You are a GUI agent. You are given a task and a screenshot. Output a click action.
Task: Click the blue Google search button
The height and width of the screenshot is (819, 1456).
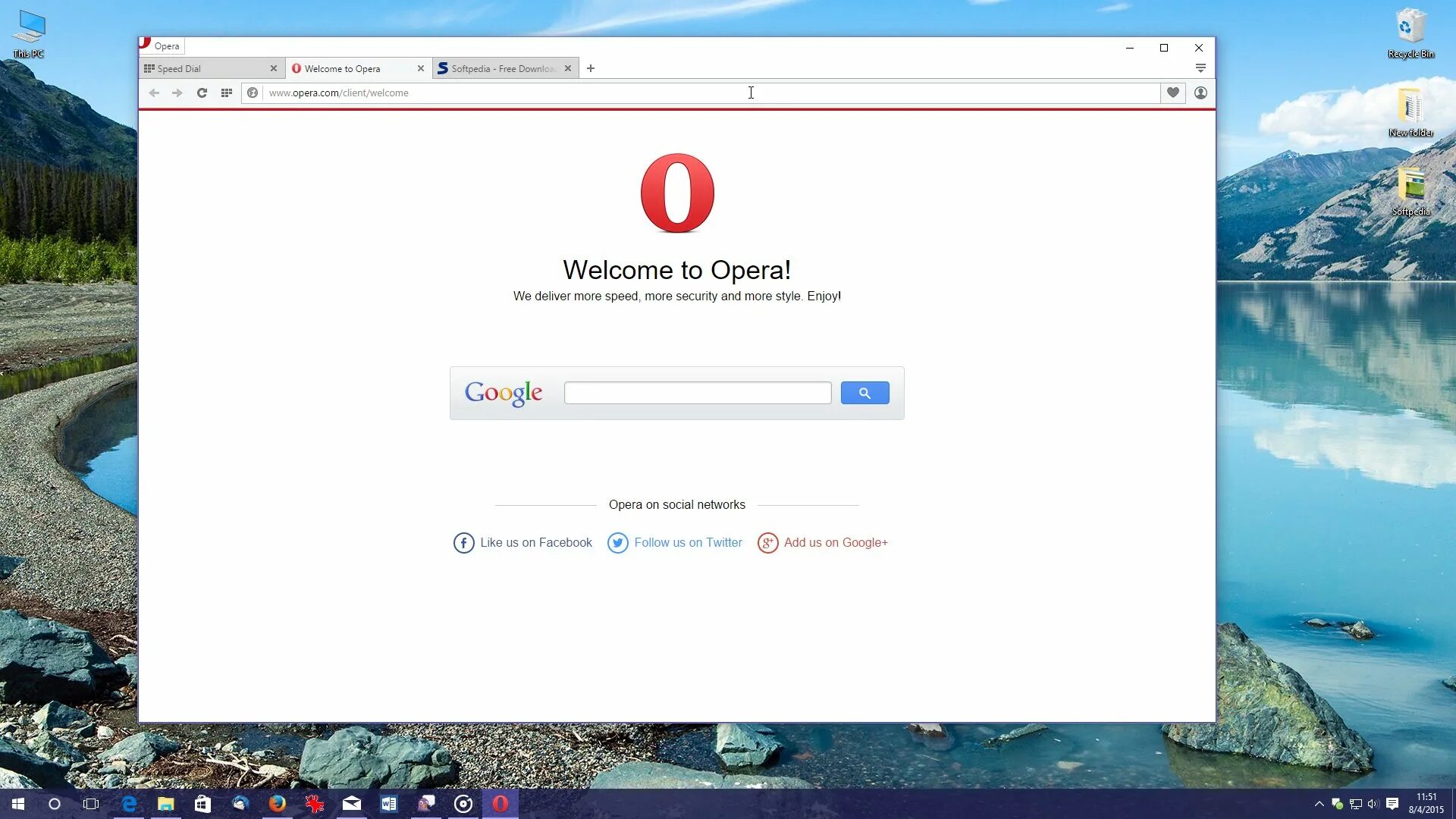tap(864, 393)
